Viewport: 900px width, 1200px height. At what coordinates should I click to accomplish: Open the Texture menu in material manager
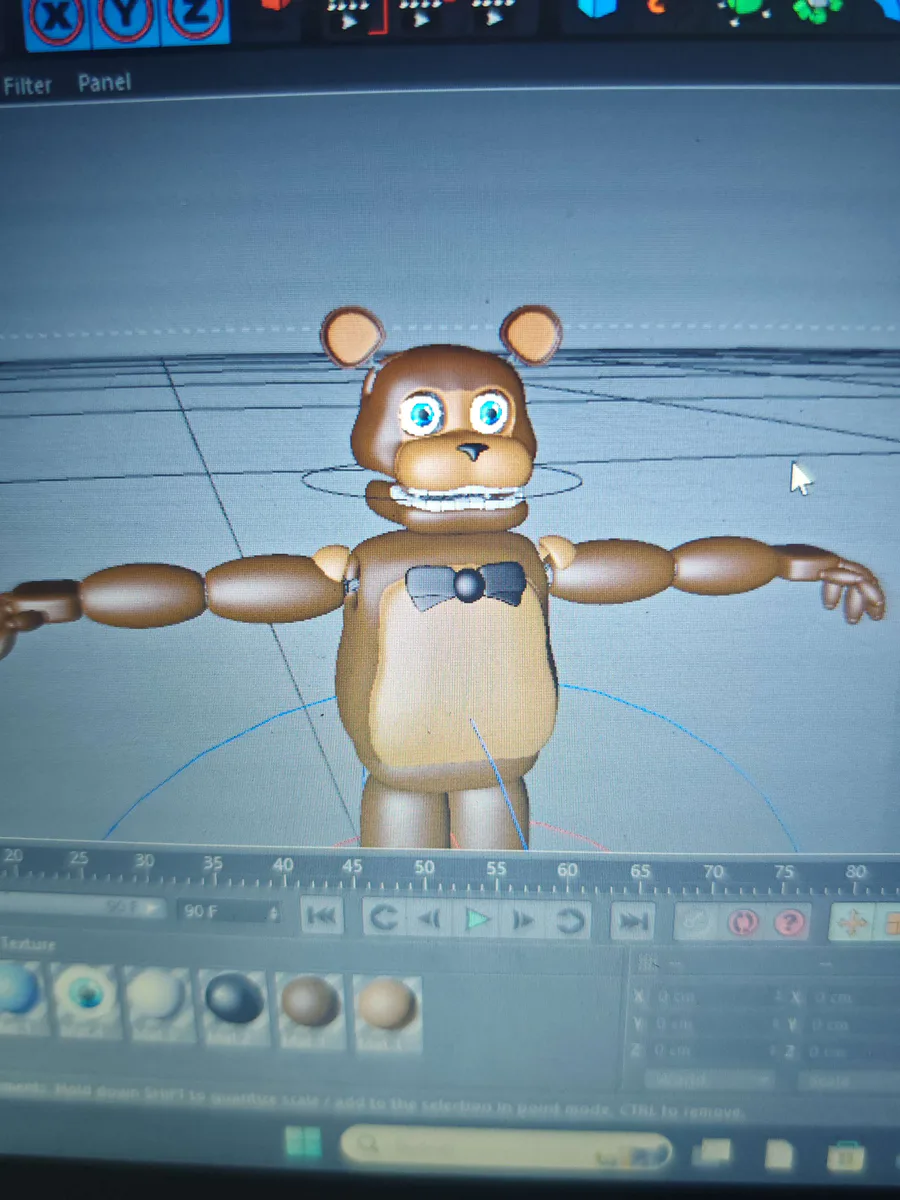pyautogui.click(x=28, y=945)
